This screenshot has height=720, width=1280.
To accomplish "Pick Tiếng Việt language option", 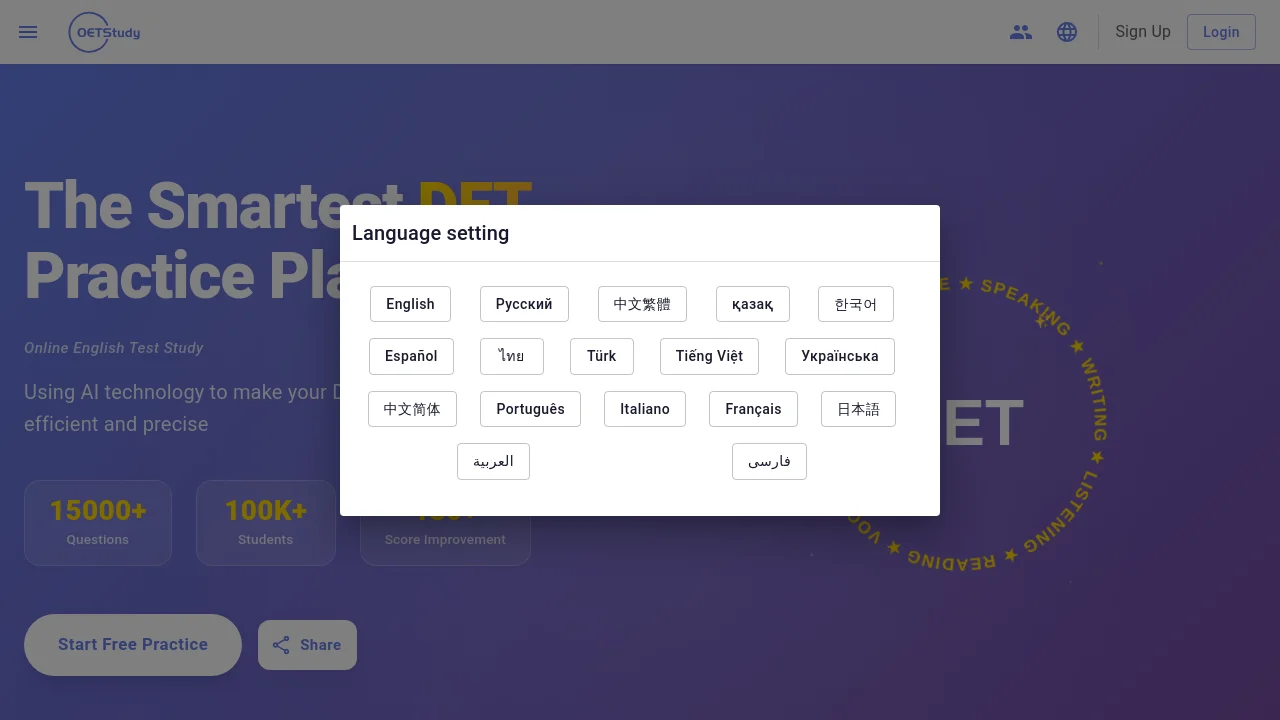I will point(709,356).
